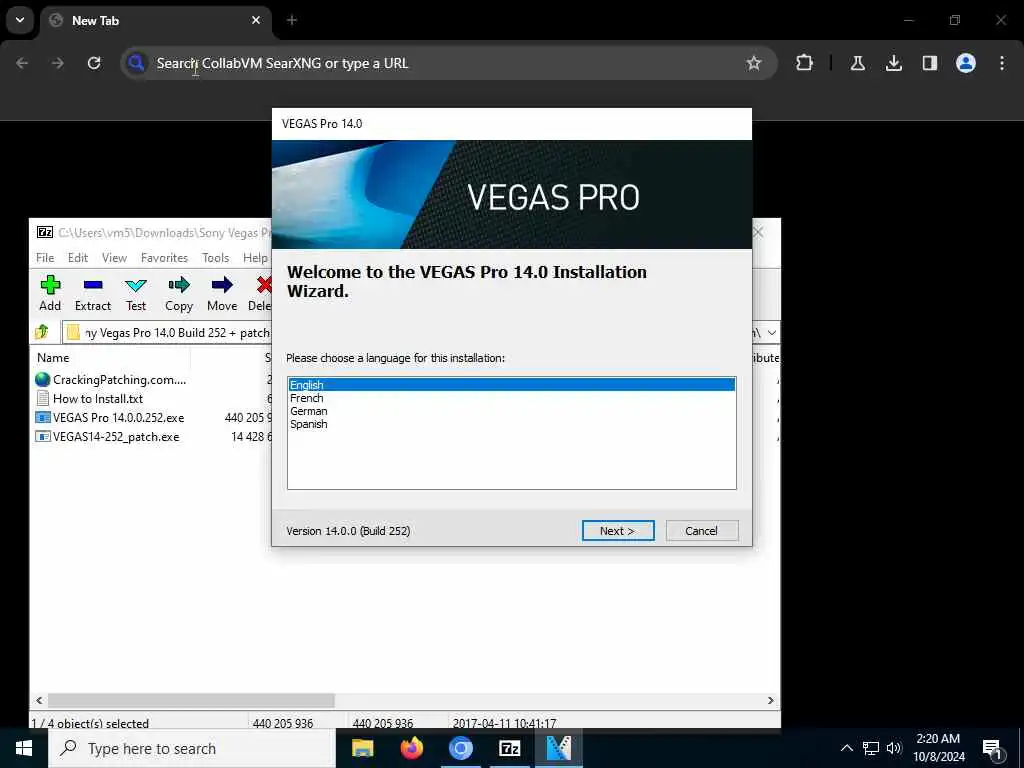The image size is (1024, 768).
Task: Switch to VEGAS installer taskbar icon
Action: pos(558,748)
